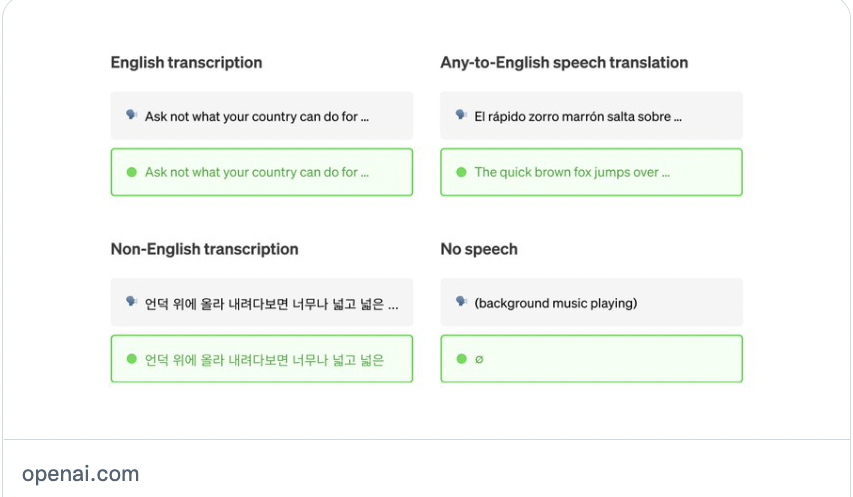Click the empty-set symbol in No speech output
The height and width of the screenshot is (497, 853).
(x=479, y=359)
